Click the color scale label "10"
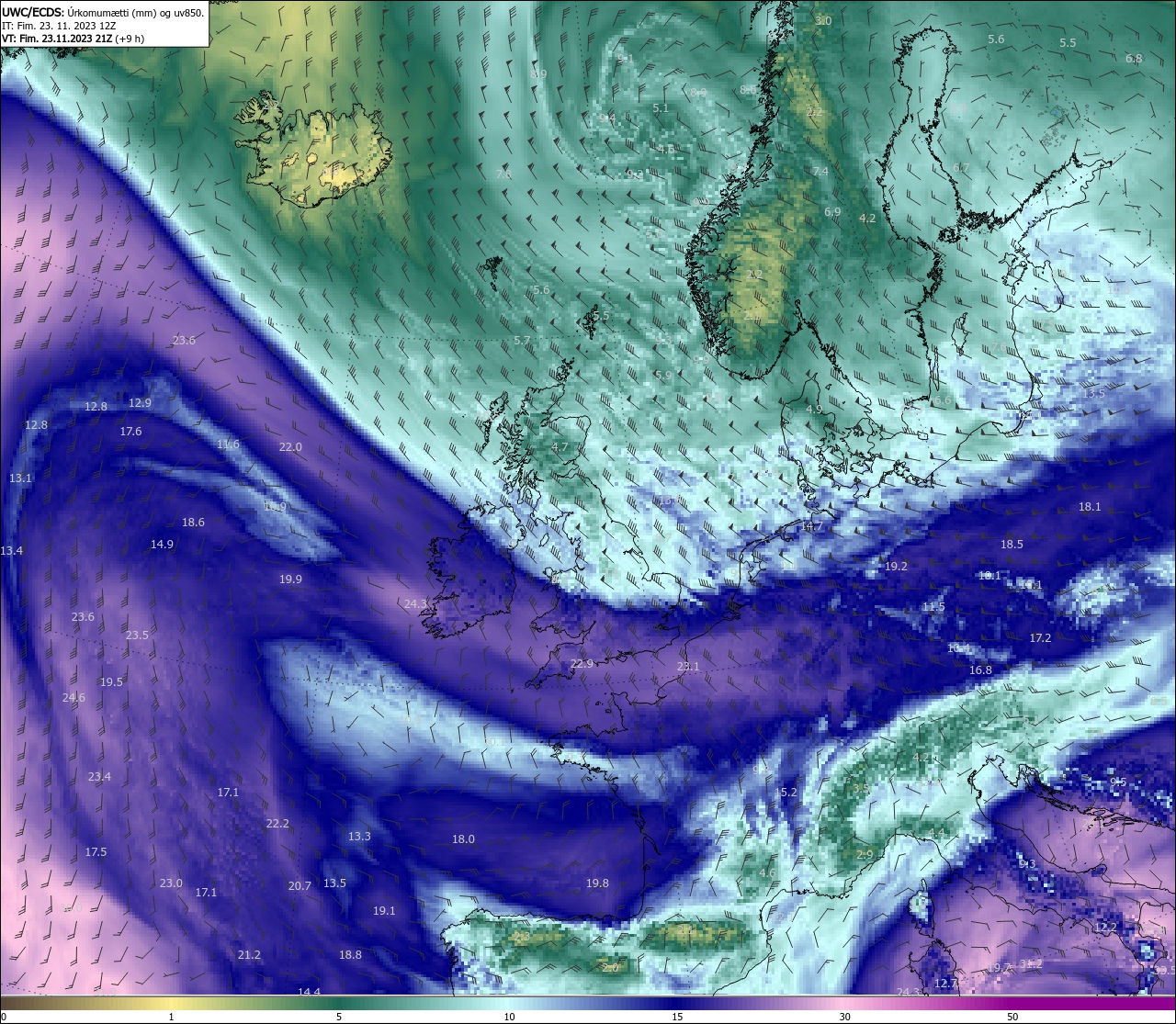This screenshot has width=1176, height=1024. click(509, 1017)
